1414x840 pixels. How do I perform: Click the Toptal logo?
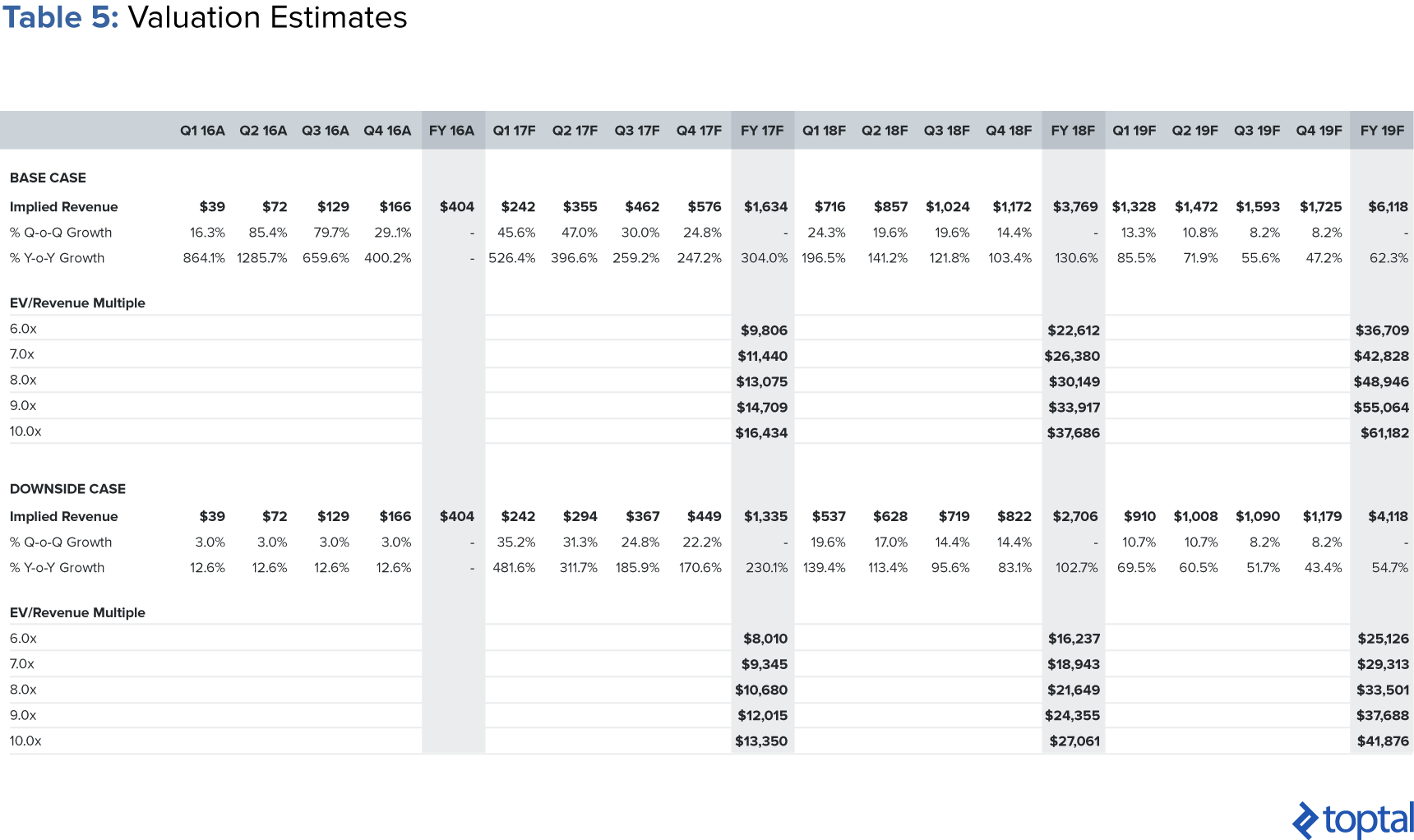(x=1353, y=820)
